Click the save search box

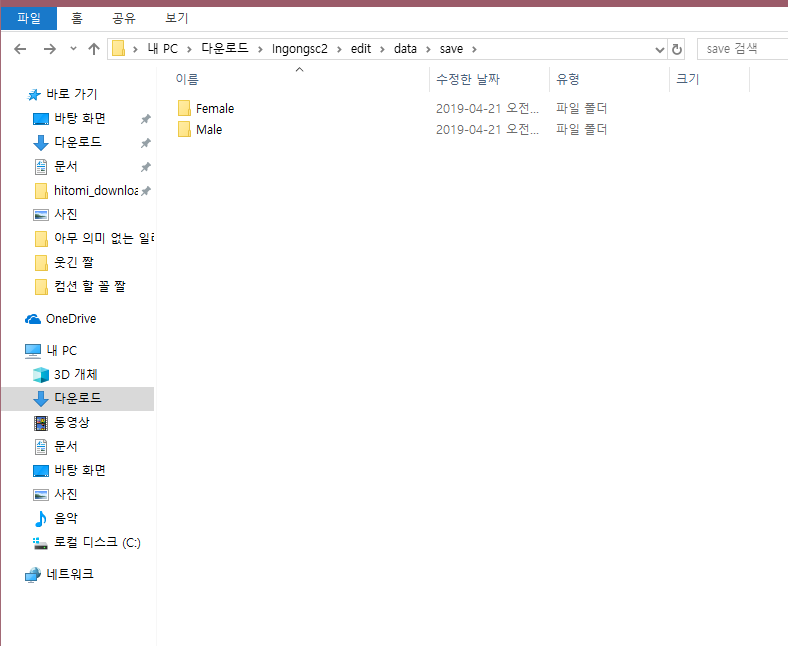click(738, 49)
